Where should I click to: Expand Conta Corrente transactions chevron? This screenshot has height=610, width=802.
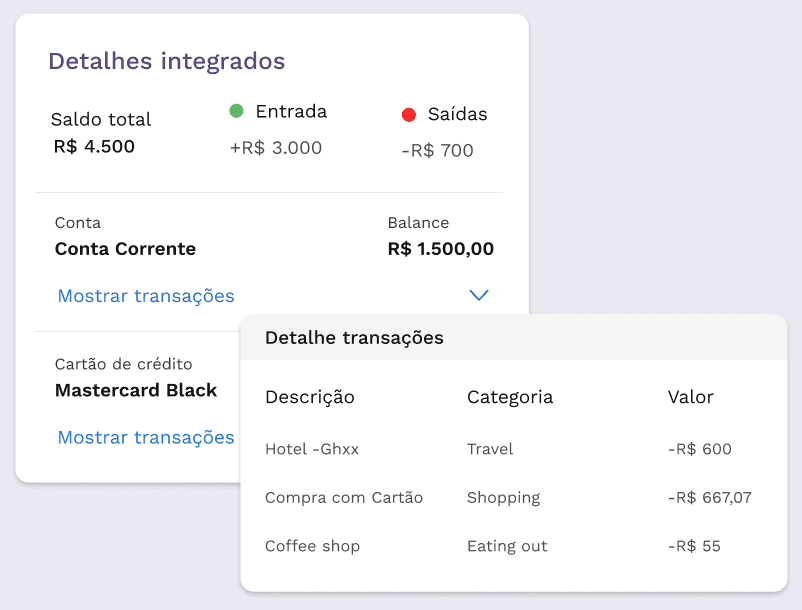pyautogui.click(x=479, y=296)
